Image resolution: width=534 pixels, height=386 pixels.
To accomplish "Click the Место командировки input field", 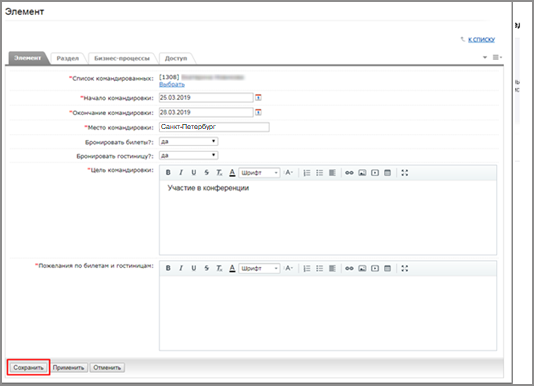I will coord(214,127).
